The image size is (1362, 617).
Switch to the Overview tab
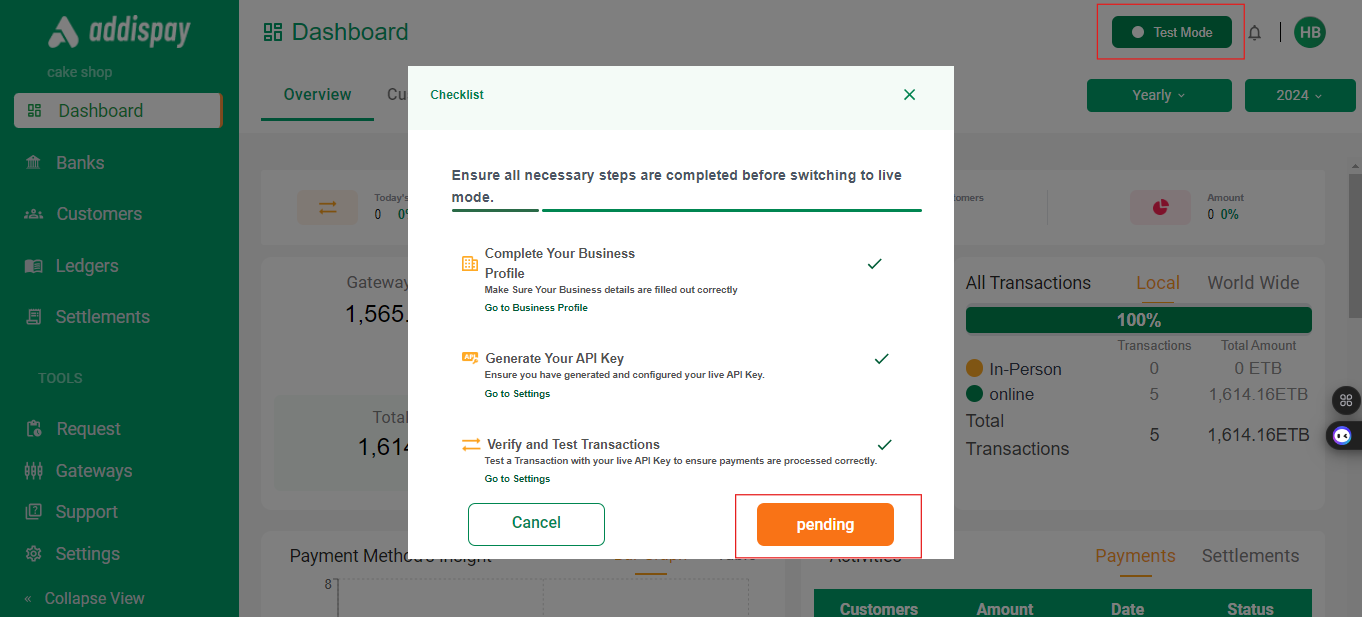pyautogui.click(x=317, y=95)
